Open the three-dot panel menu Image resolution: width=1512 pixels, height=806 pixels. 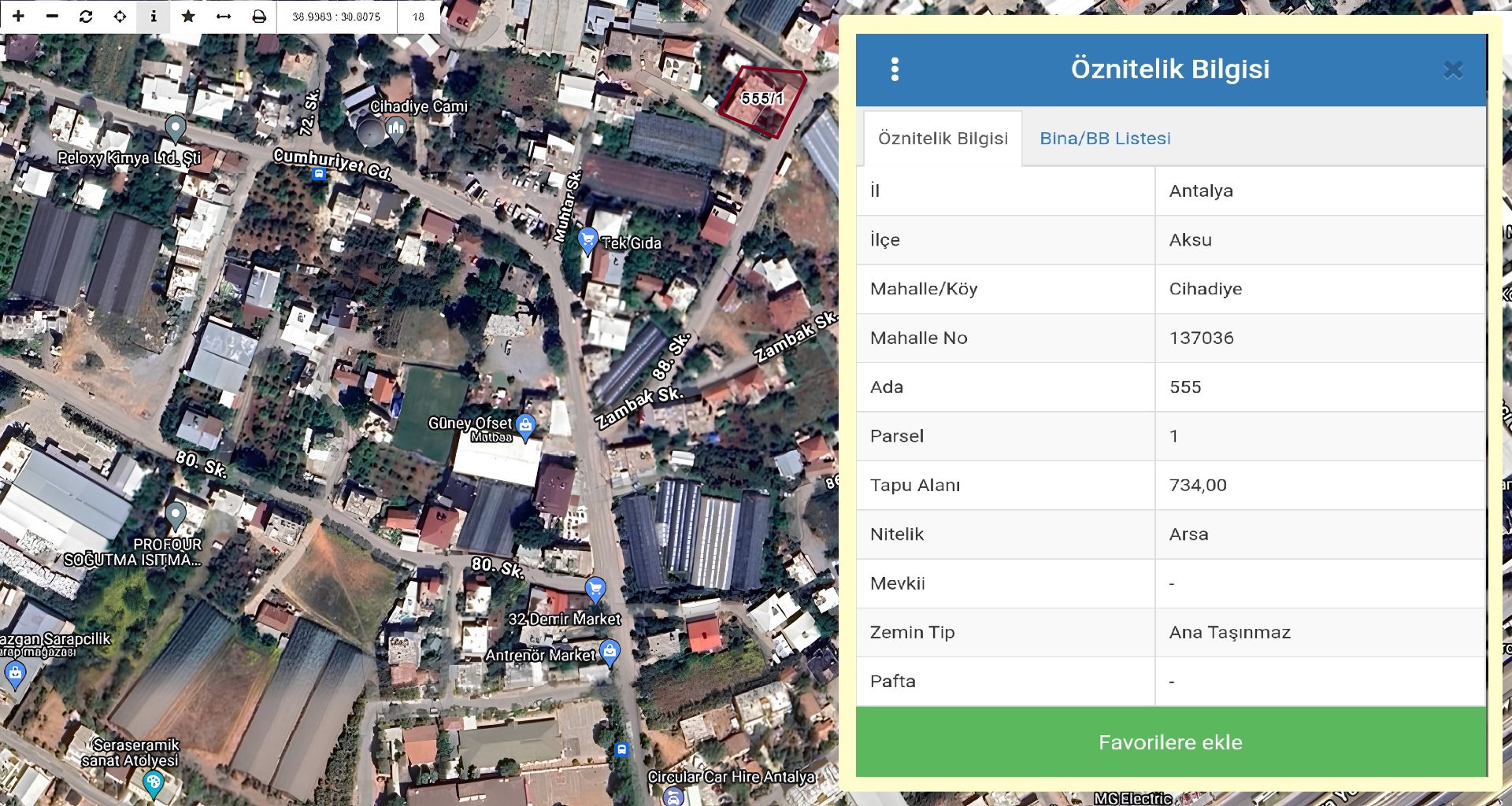[x=895, y=69]
